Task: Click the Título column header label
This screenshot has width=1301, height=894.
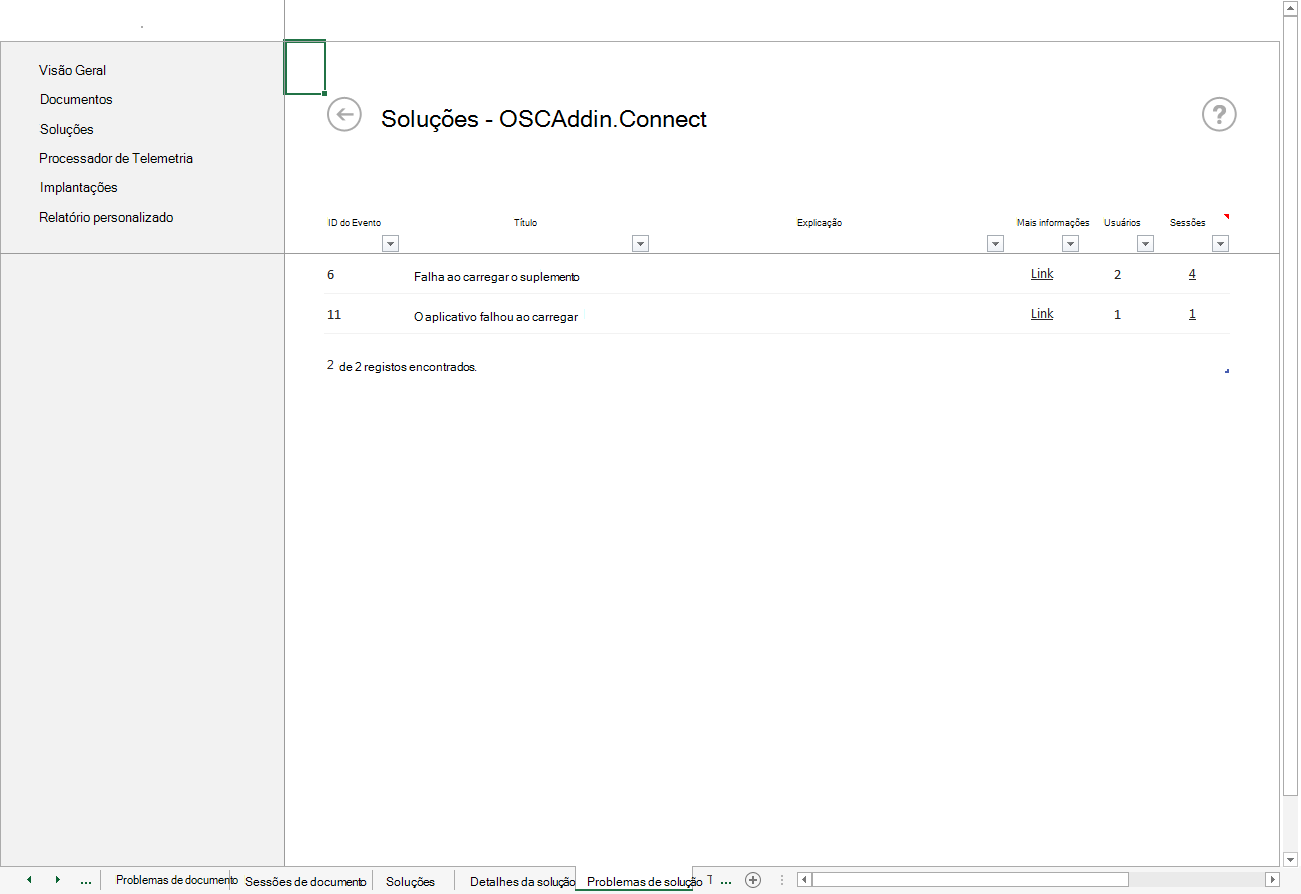Action: pyautogui.click(x=525, y=222)
